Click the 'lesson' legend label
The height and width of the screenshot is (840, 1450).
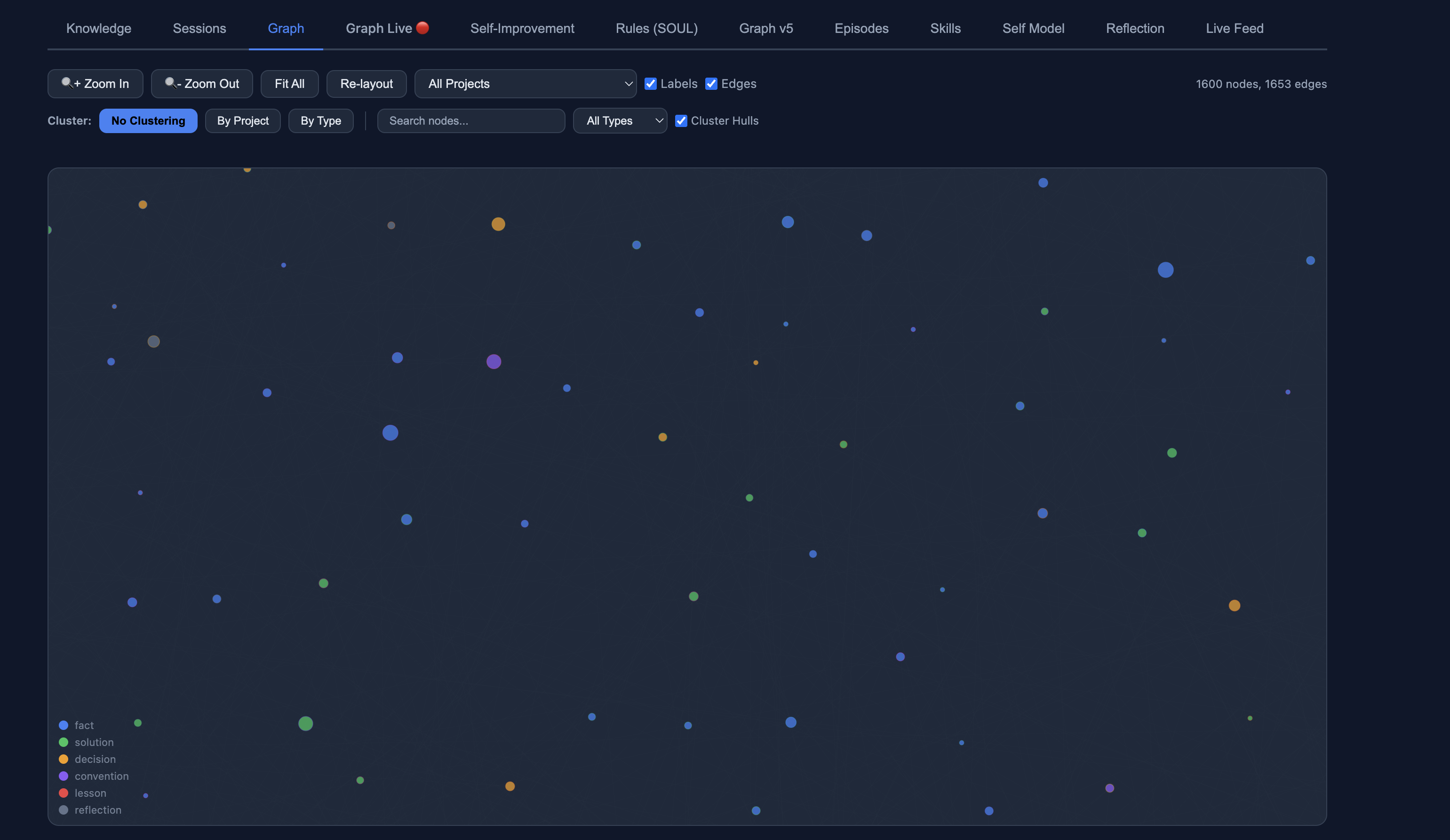pyautogui.click(x=90, y=793)
